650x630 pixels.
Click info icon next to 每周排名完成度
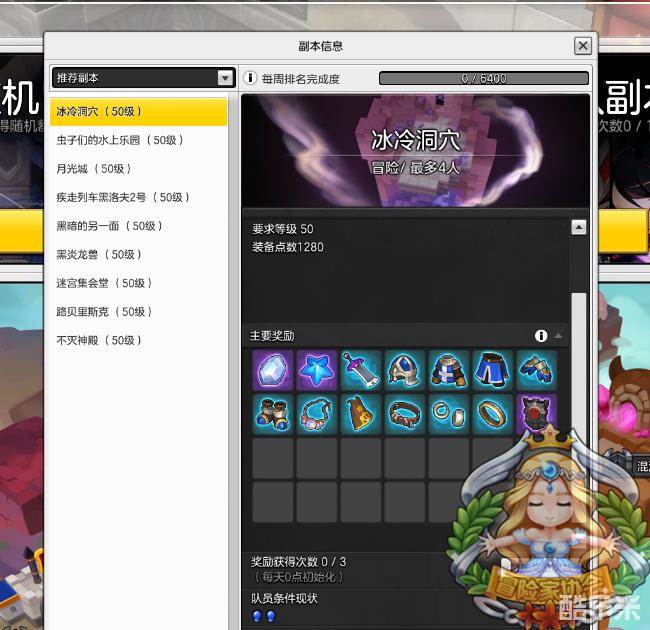coord(250,78)
